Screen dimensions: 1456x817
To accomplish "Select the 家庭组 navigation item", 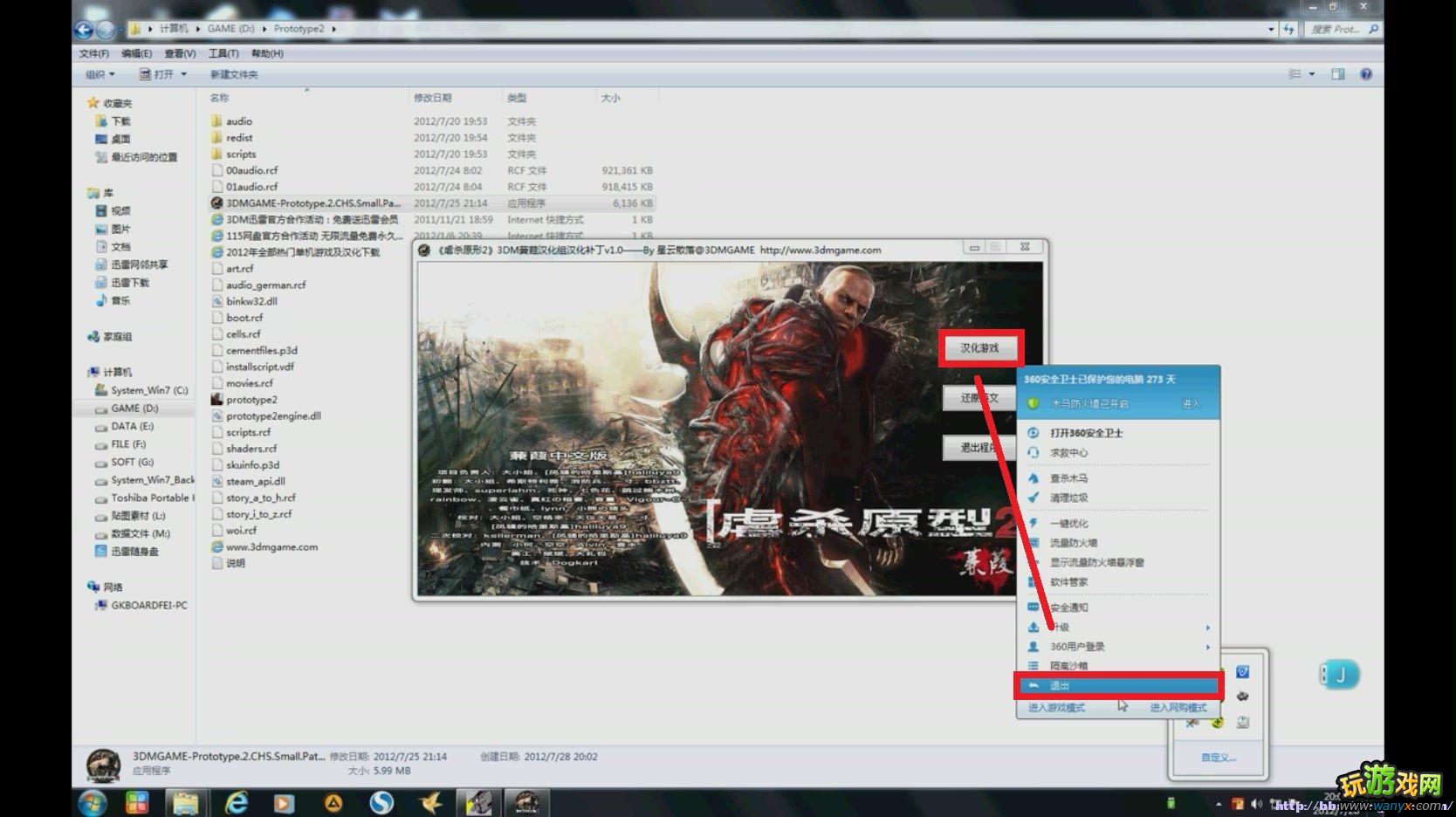I will pyautogui.click(x=118, y=337).
